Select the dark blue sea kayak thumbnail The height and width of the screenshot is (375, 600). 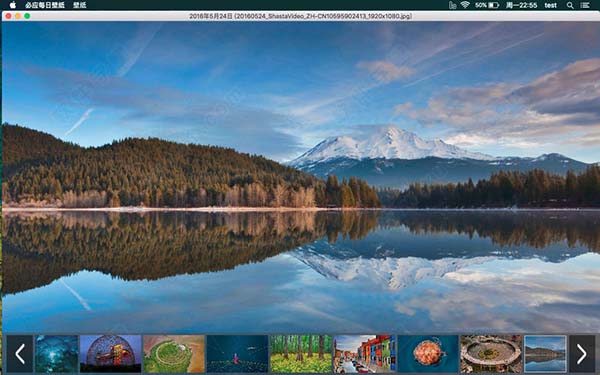(x=237, y=354)
